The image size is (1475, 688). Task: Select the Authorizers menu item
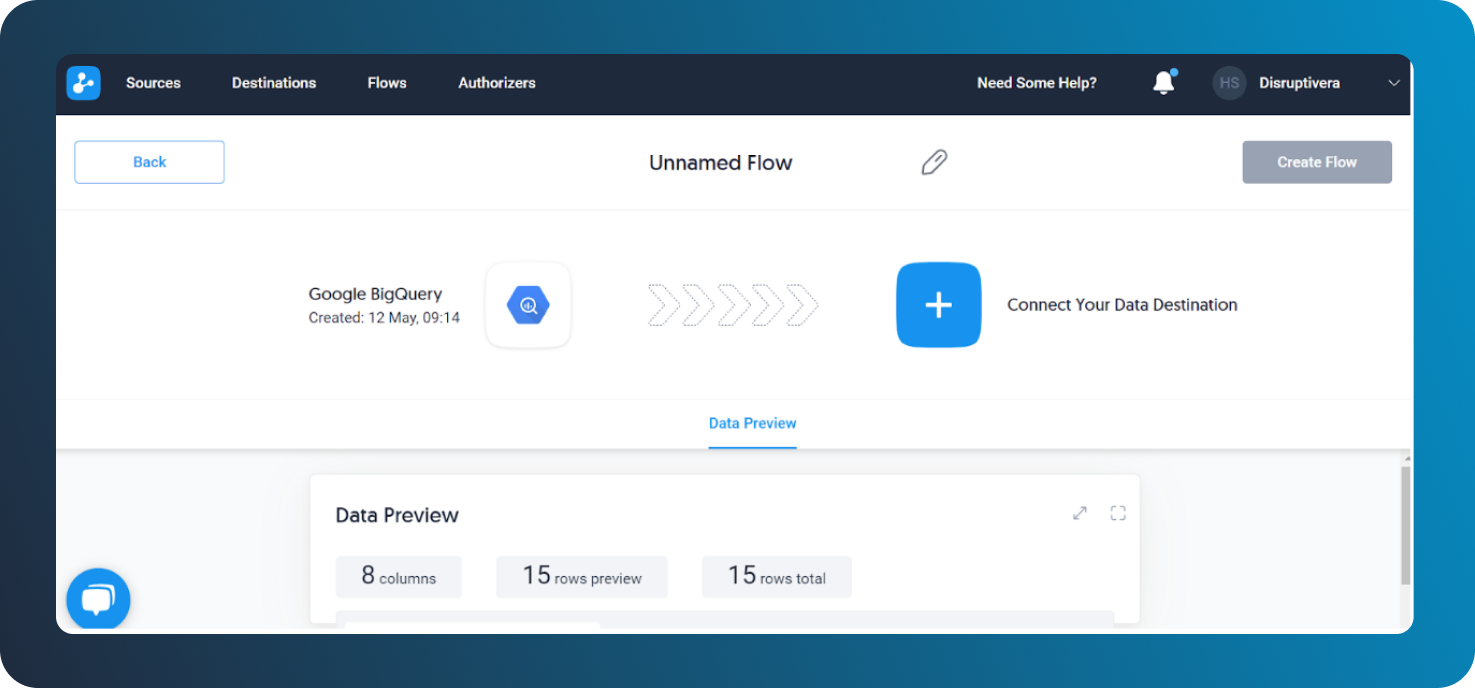[496, 83]
